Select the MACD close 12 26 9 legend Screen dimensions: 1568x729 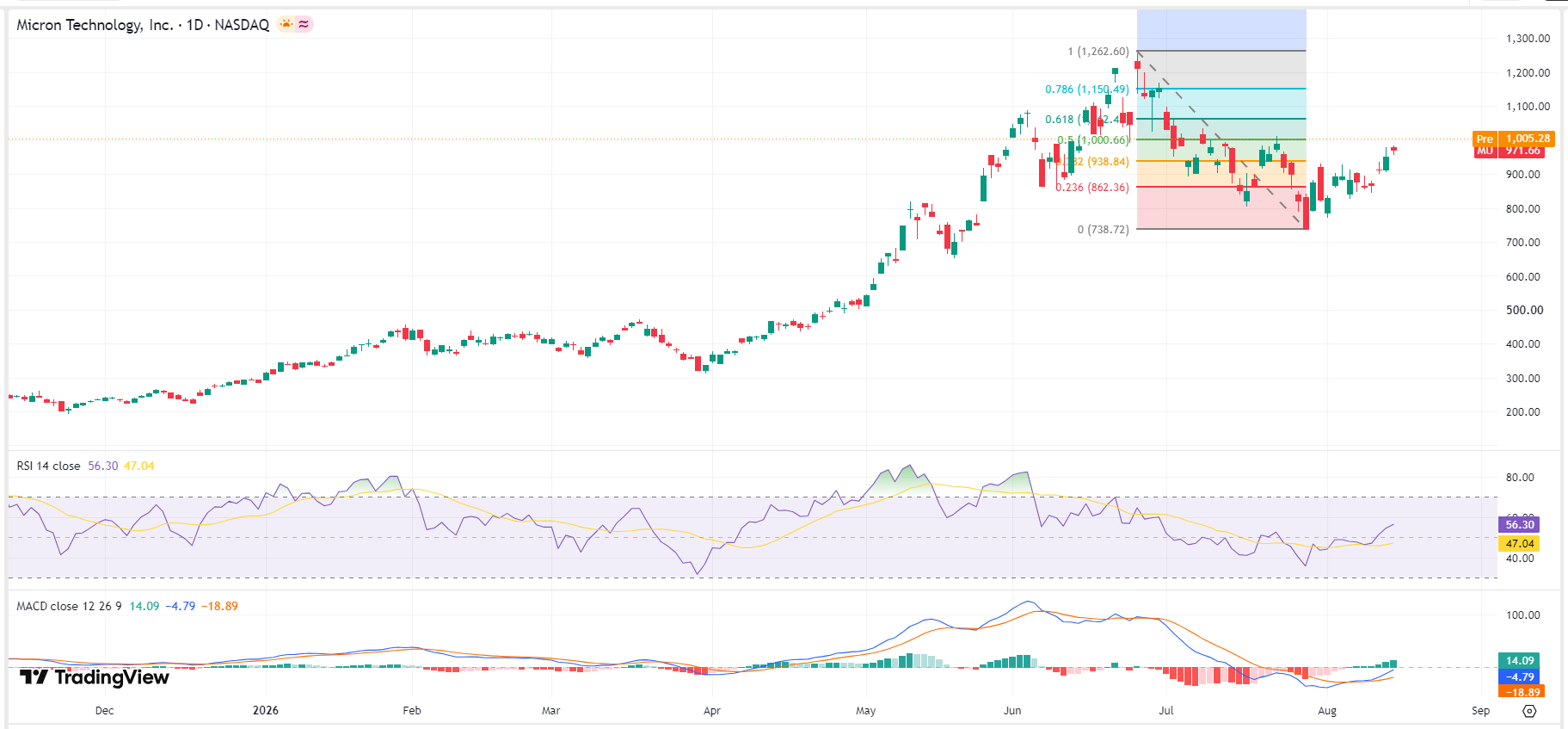[69, 606]
